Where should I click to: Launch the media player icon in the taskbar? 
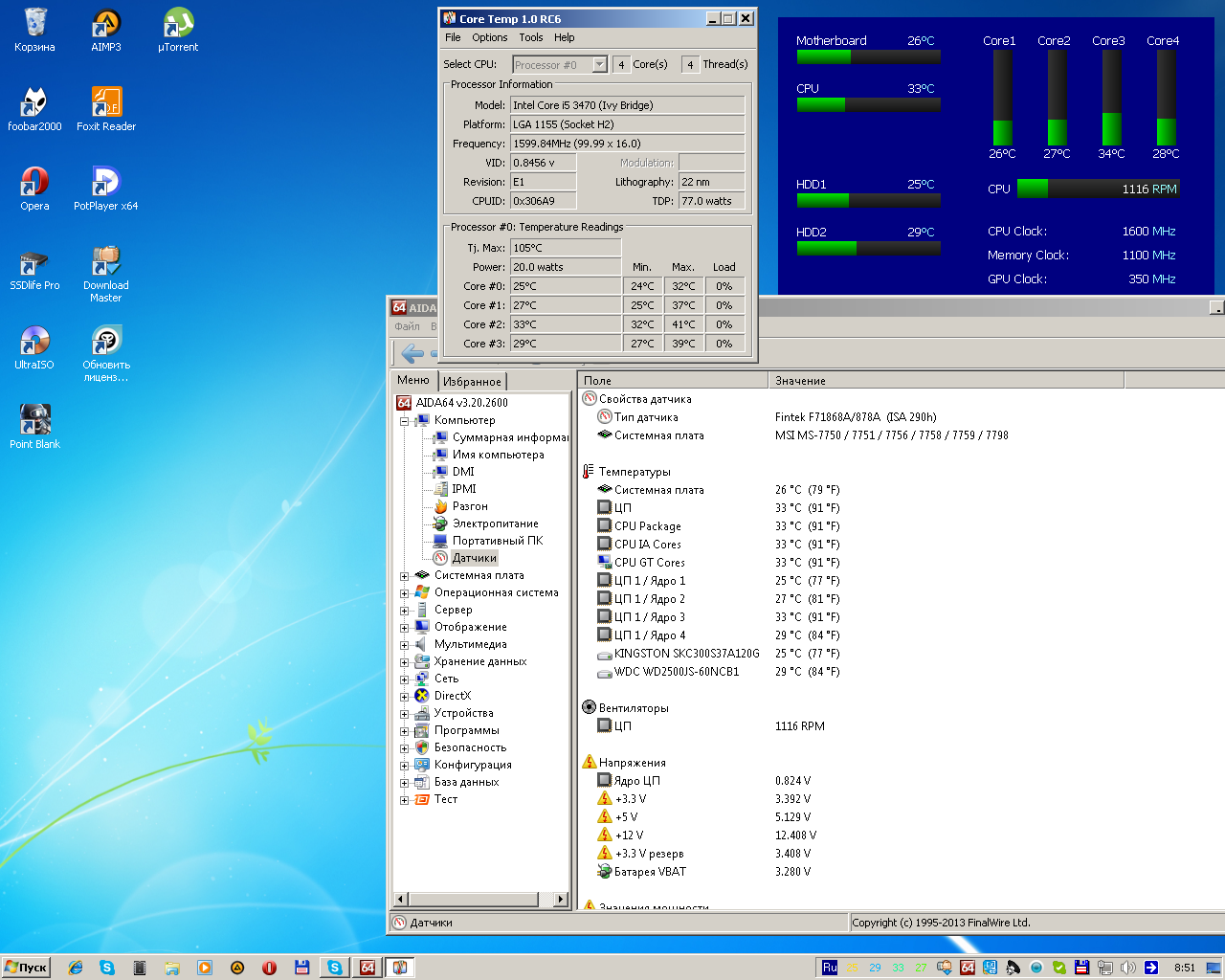[x=205, y=968]
